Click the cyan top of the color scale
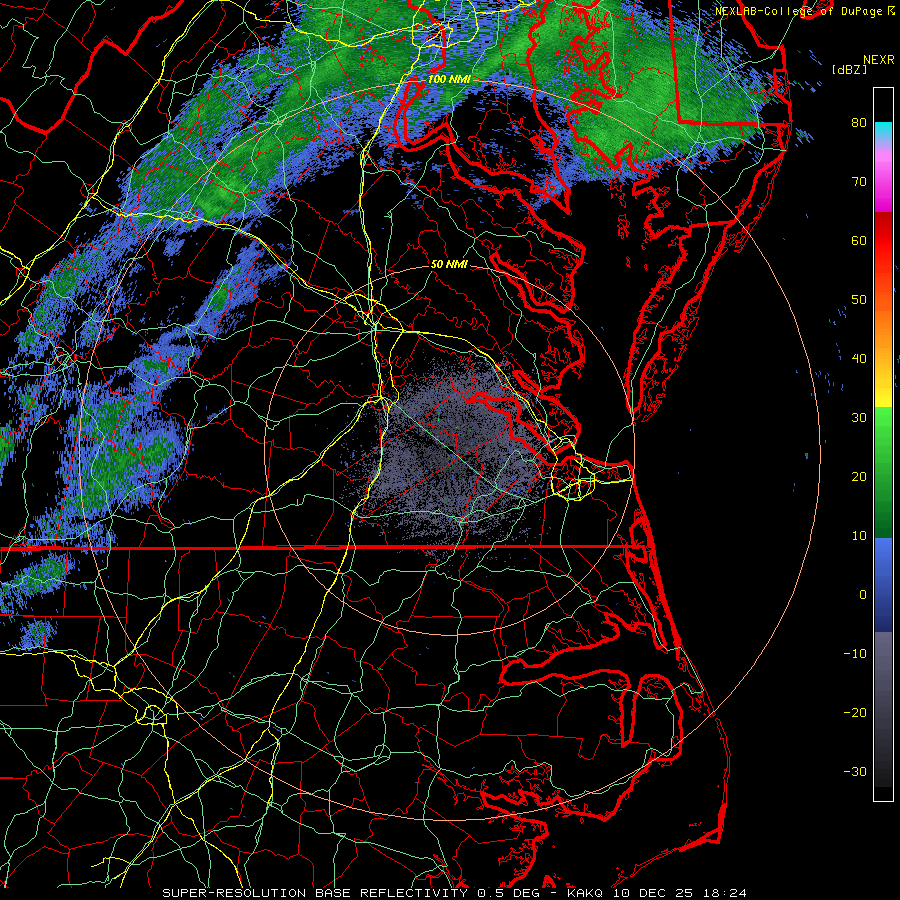 point(883,131)
